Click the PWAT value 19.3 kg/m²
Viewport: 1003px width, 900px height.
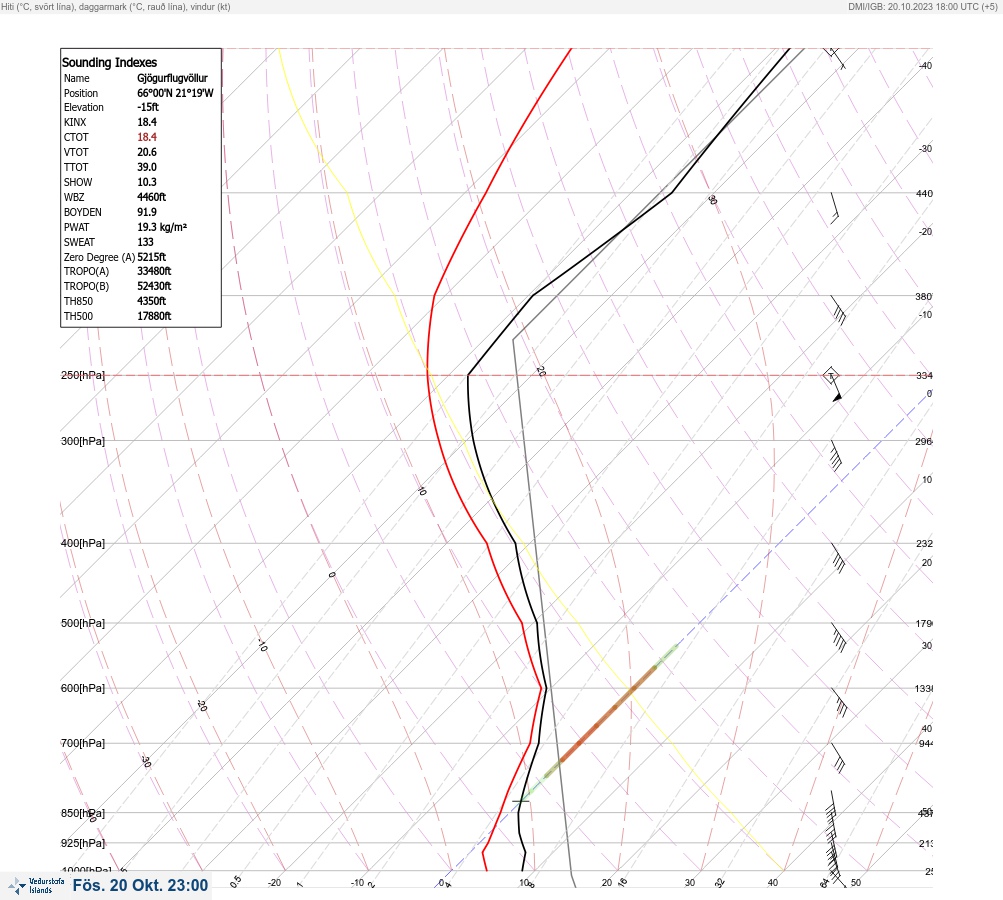pyautogui.click(x=162, y=227)
